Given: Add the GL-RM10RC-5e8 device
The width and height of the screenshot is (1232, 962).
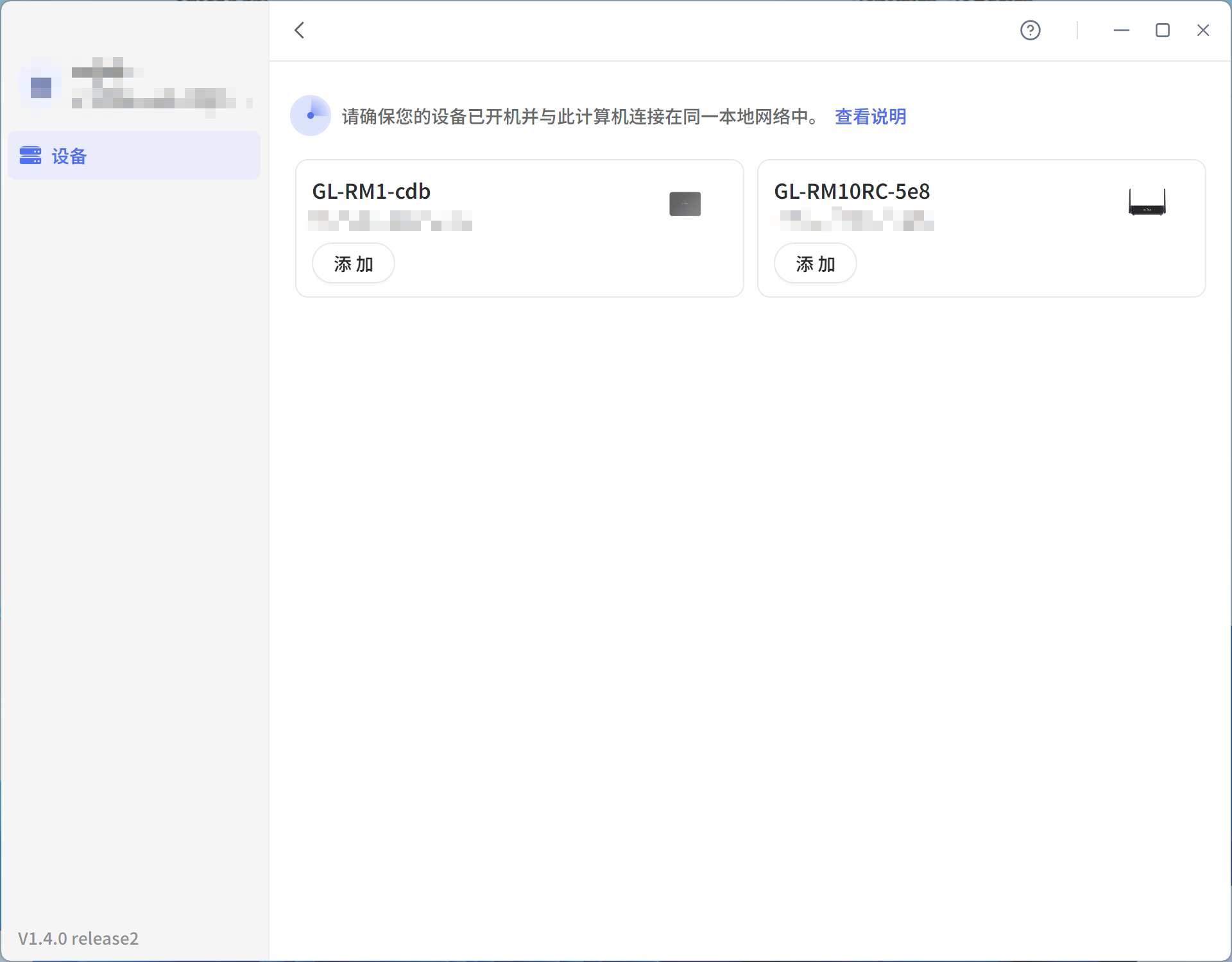Looking at the screenshot, I should point(816,264).
